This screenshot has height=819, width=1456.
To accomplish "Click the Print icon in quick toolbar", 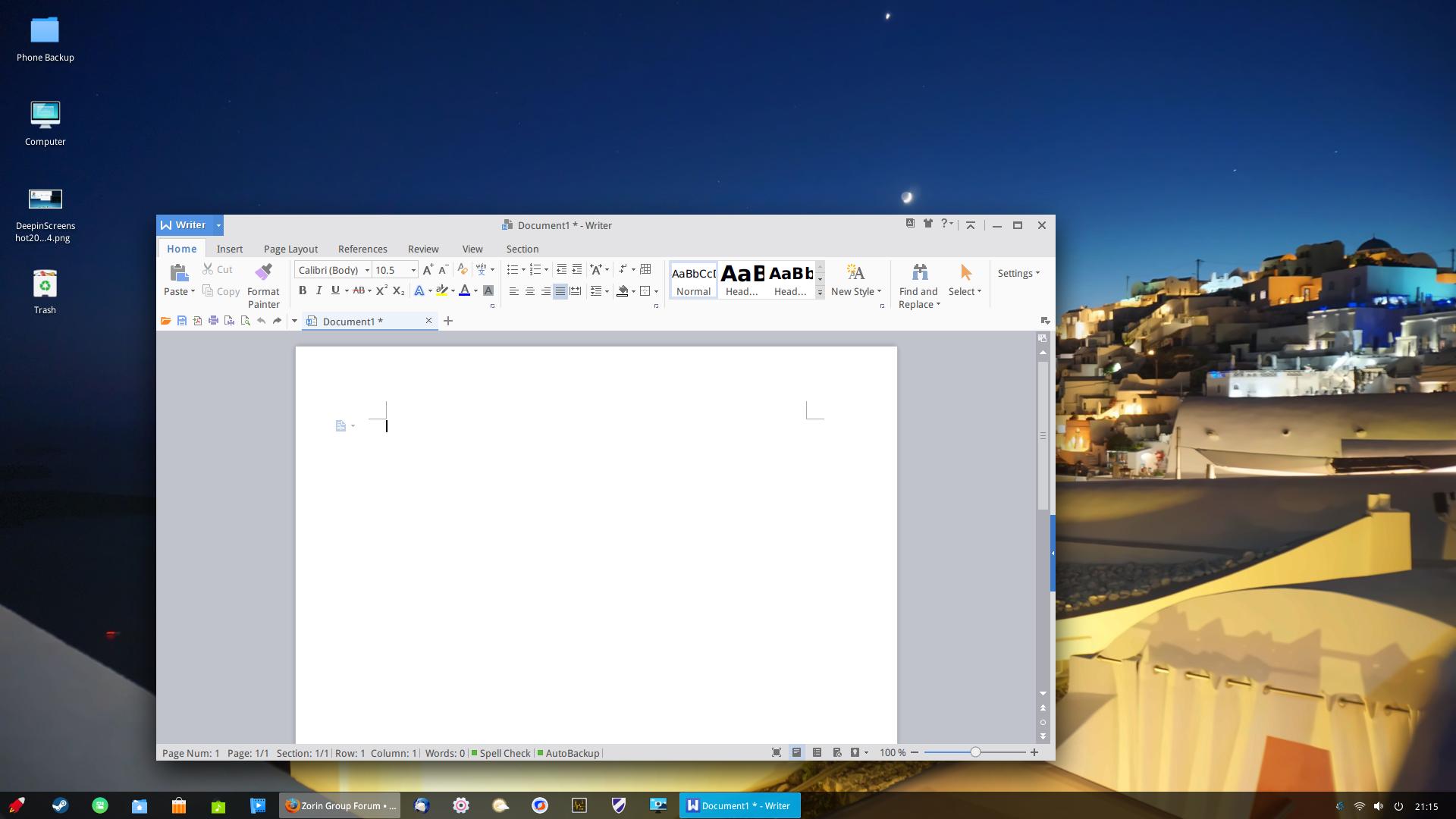I will [x=214, y=321].
